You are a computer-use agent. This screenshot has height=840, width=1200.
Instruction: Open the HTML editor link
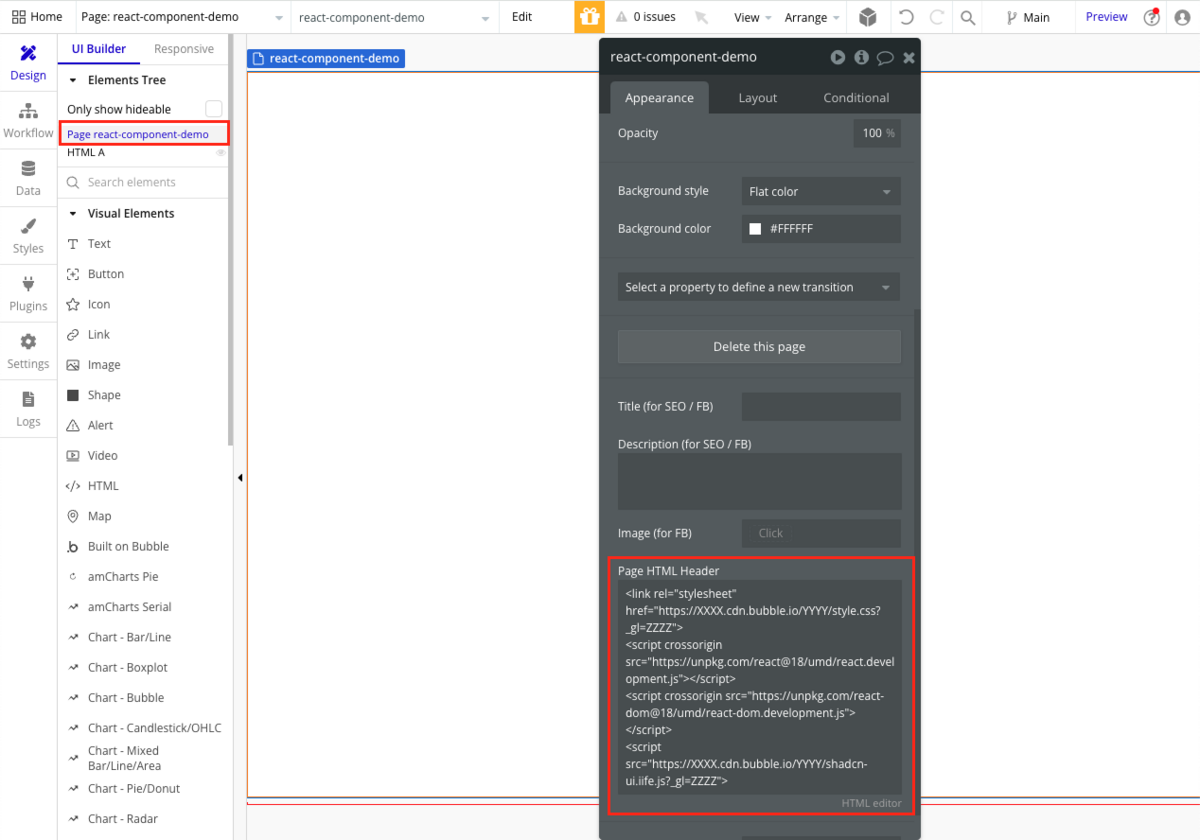[871, 803]
